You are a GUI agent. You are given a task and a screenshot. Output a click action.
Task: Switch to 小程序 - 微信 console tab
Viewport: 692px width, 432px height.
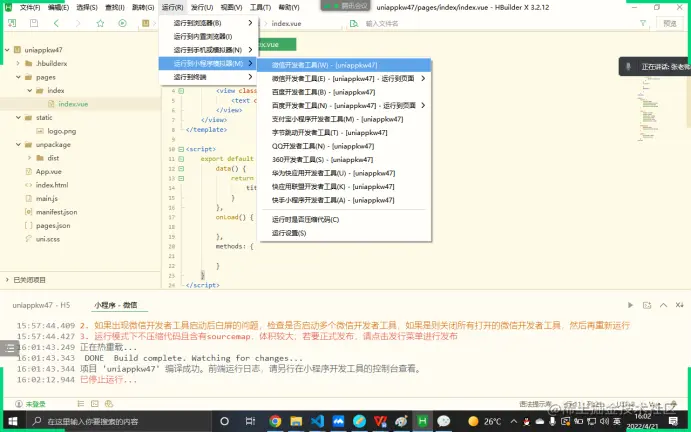[x=116, y=305]
